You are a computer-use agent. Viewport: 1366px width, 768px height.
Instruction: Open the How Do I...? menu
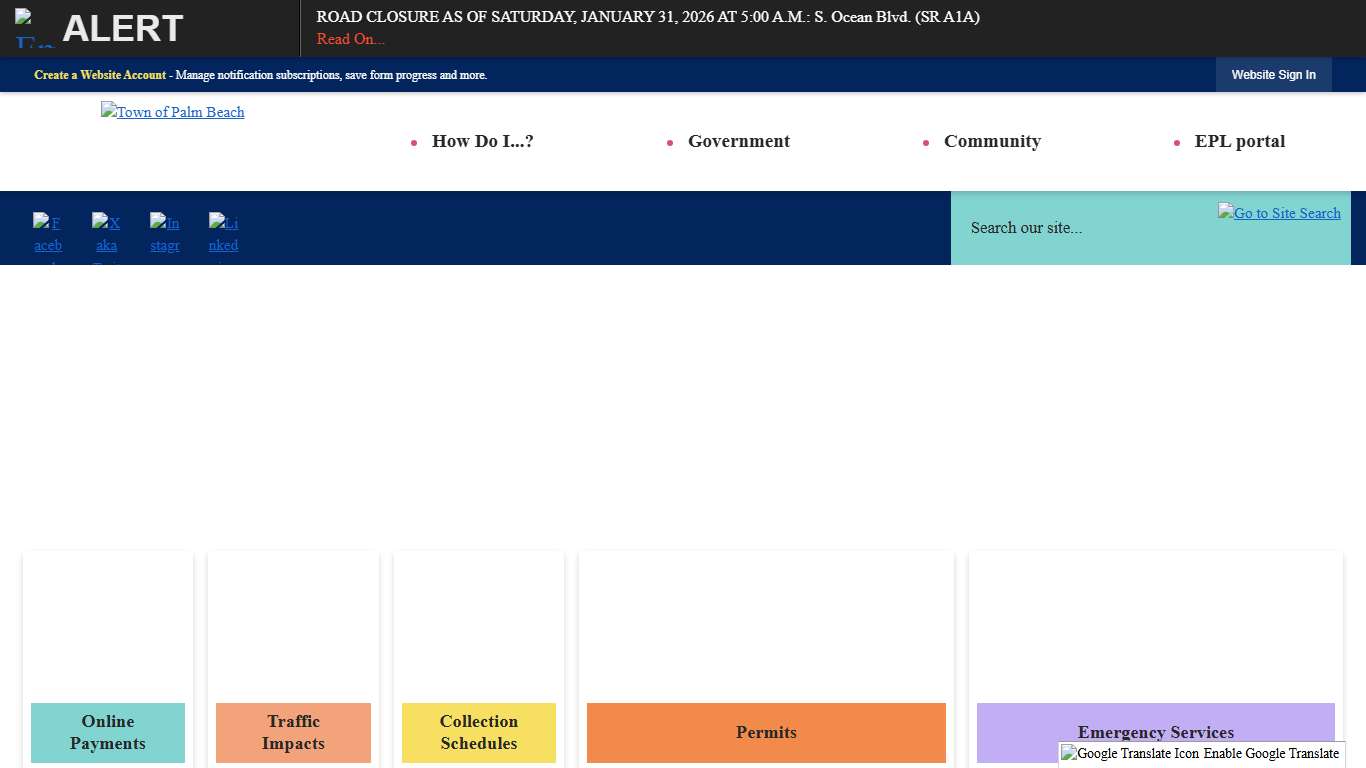pos(482,141)
